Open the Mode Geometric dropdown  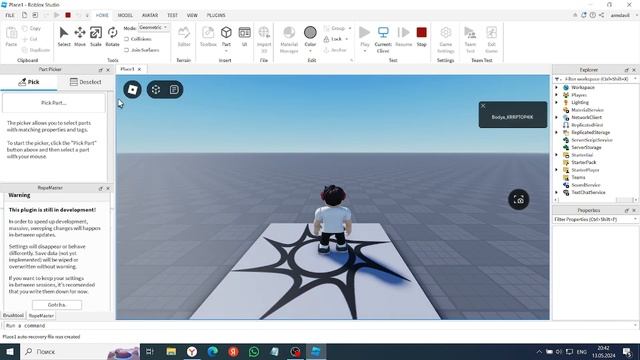click(x=153, y=27)
